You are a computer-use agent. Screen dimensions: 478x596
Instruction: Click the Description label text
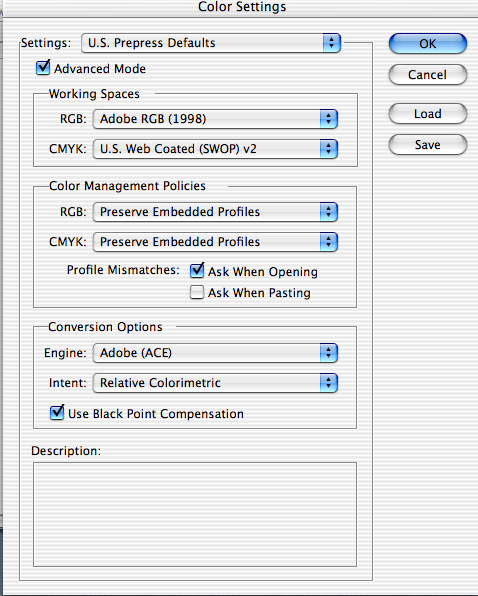(x=66, y=451)
